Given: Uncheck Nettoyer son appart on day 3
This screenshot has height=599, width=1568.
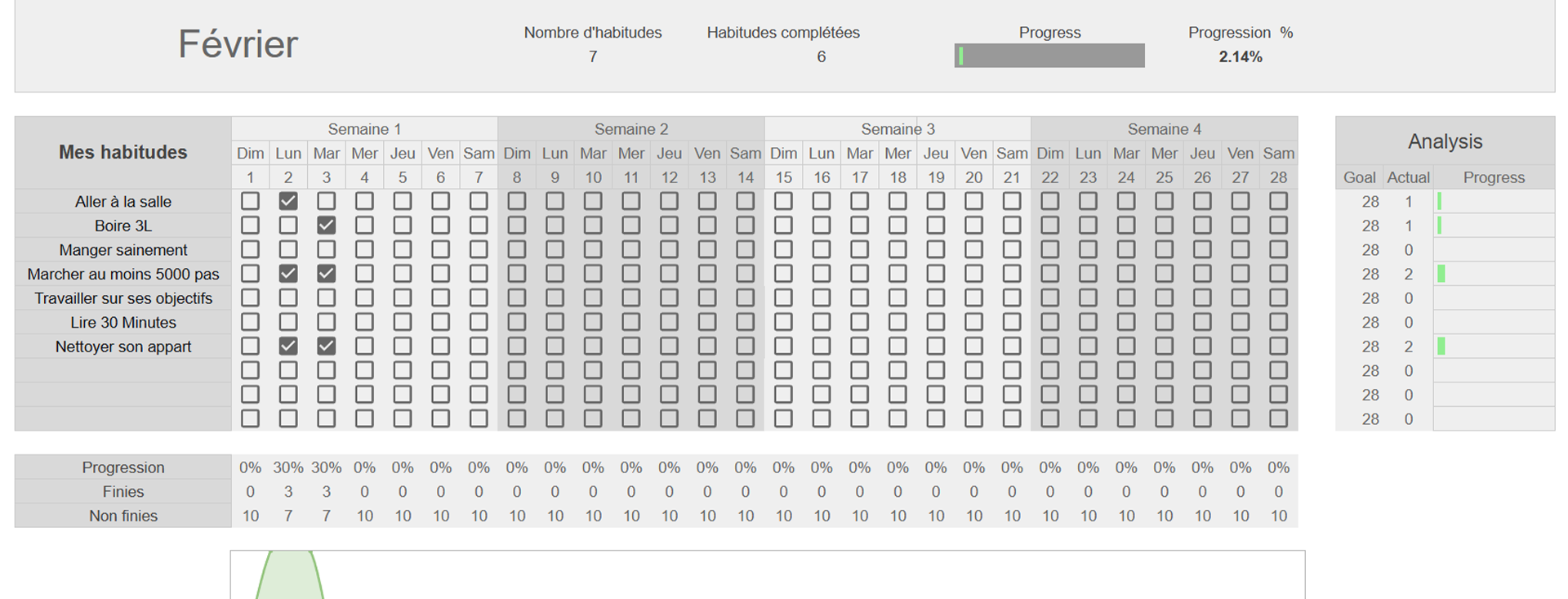Looking at the screenshot, I should 326,346.
